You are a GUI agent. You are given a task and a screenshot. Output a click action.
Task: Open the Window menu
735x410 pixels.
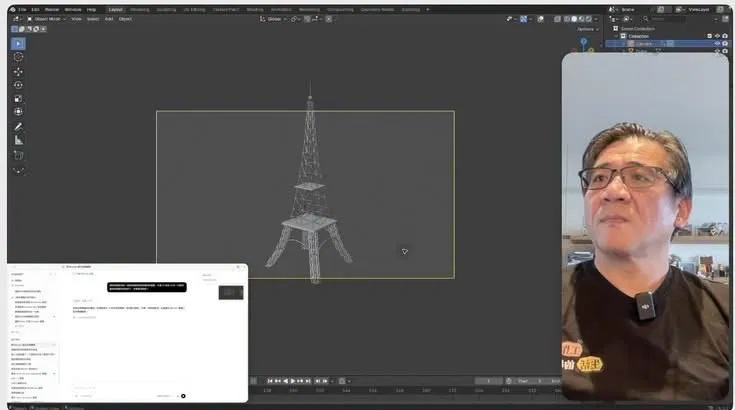tap(73, 9)
